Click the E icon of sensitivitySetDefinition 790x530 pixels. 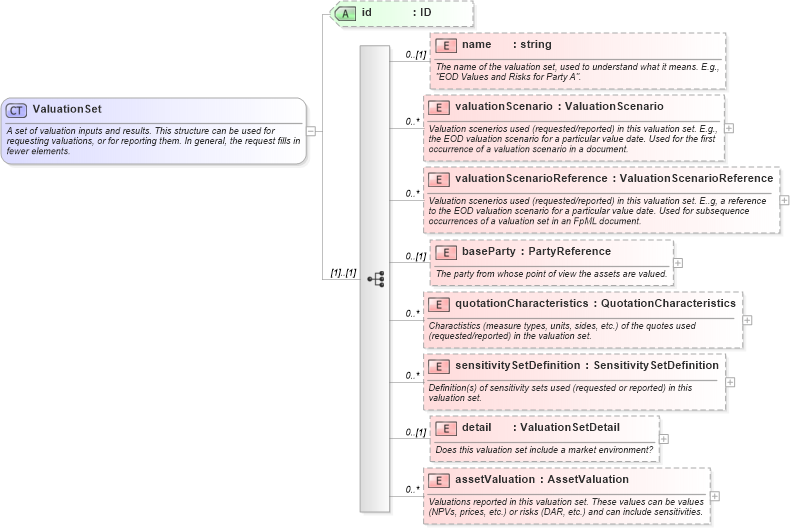[x=439, y=367]
